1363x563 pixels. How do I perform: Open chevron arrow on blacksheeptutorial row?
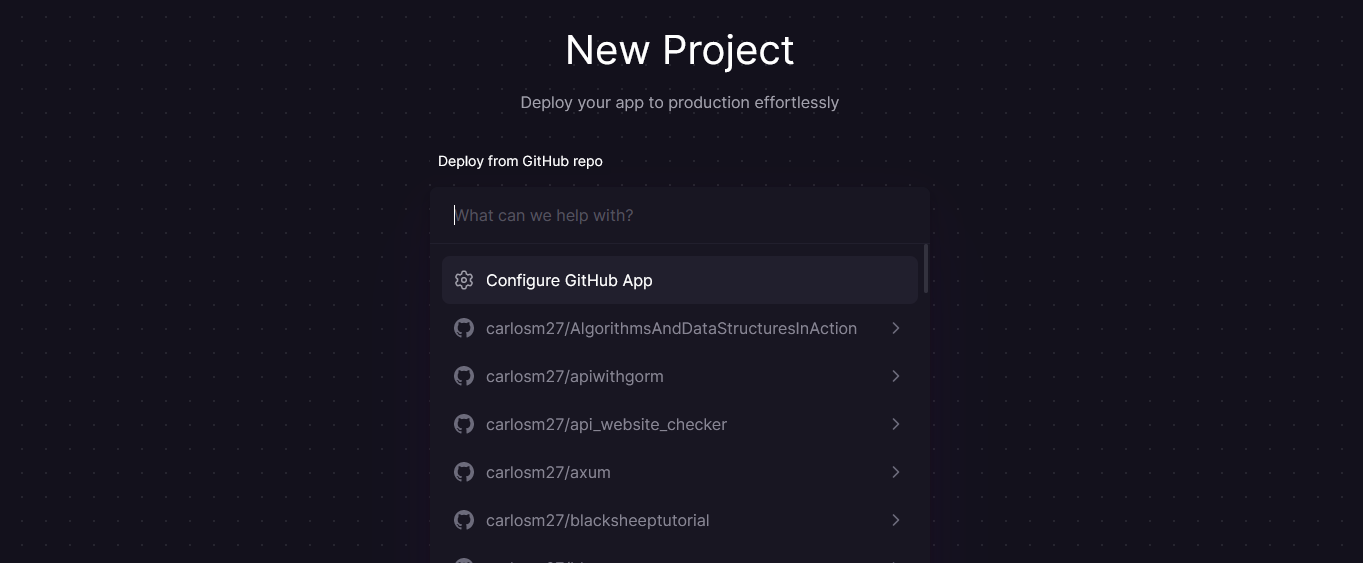896,520
